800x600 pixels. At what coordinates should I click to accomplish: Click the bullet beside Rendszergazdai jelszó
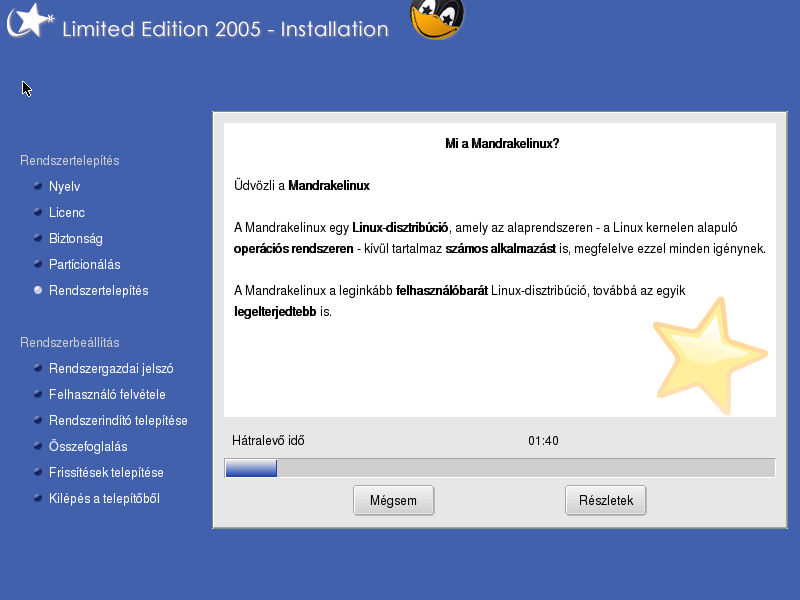(38, 368)
